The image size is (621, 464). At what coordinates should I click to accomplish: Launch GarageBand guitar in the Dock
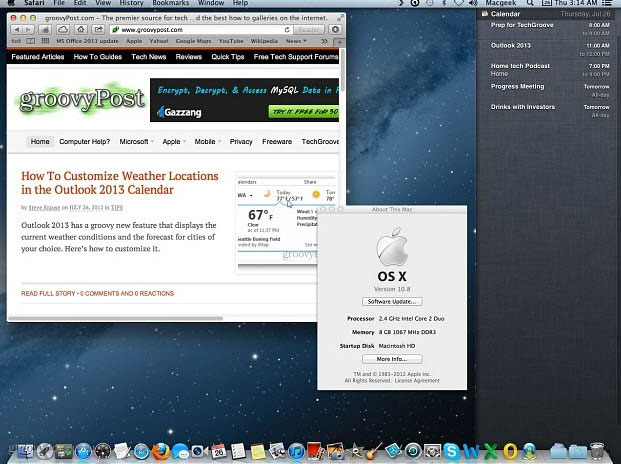coord(373,451)
